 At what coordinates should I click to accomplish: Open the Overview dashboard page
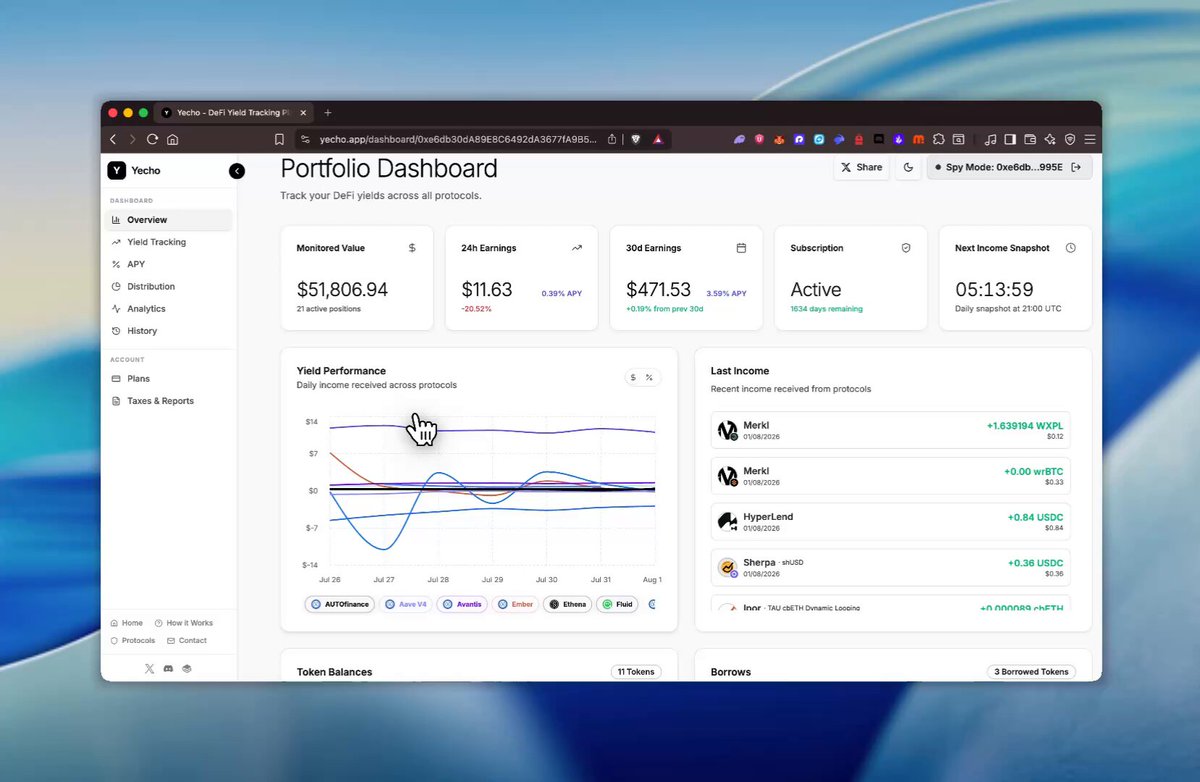169,220
